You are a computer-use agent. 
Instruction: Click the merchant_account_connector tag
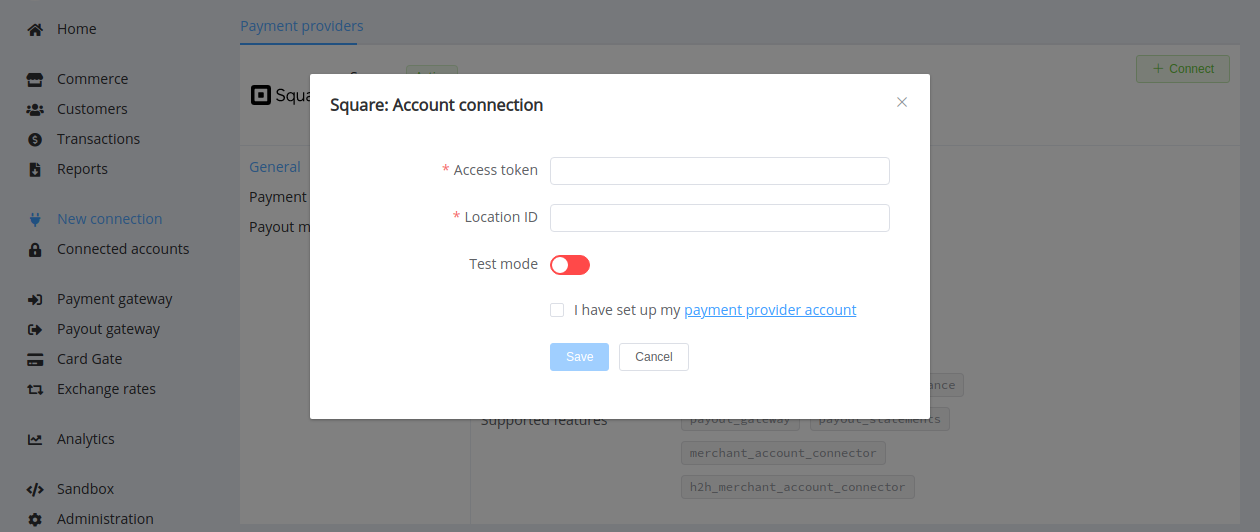click(783, 453)
